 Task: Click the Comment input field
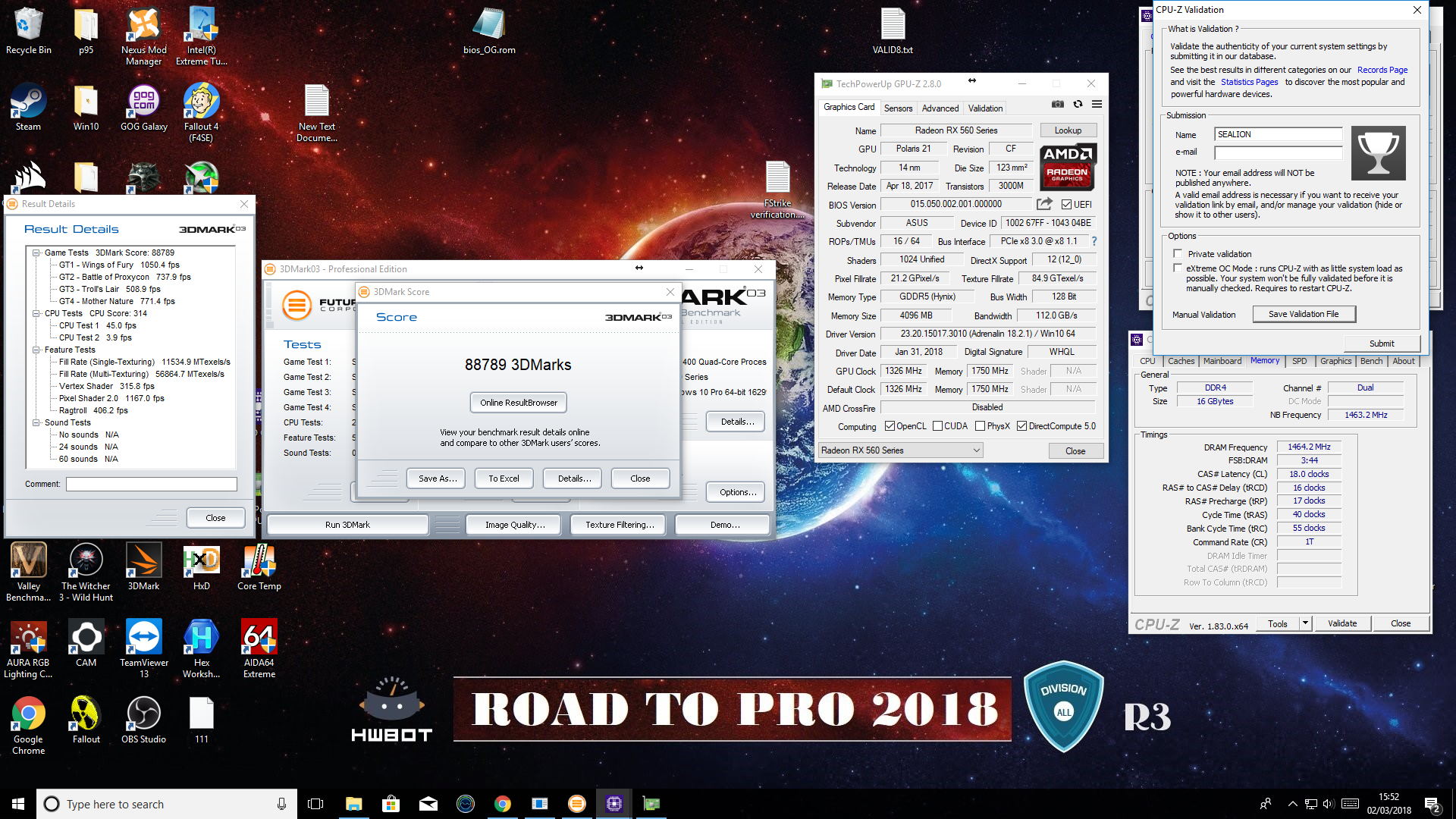point(152,484)
